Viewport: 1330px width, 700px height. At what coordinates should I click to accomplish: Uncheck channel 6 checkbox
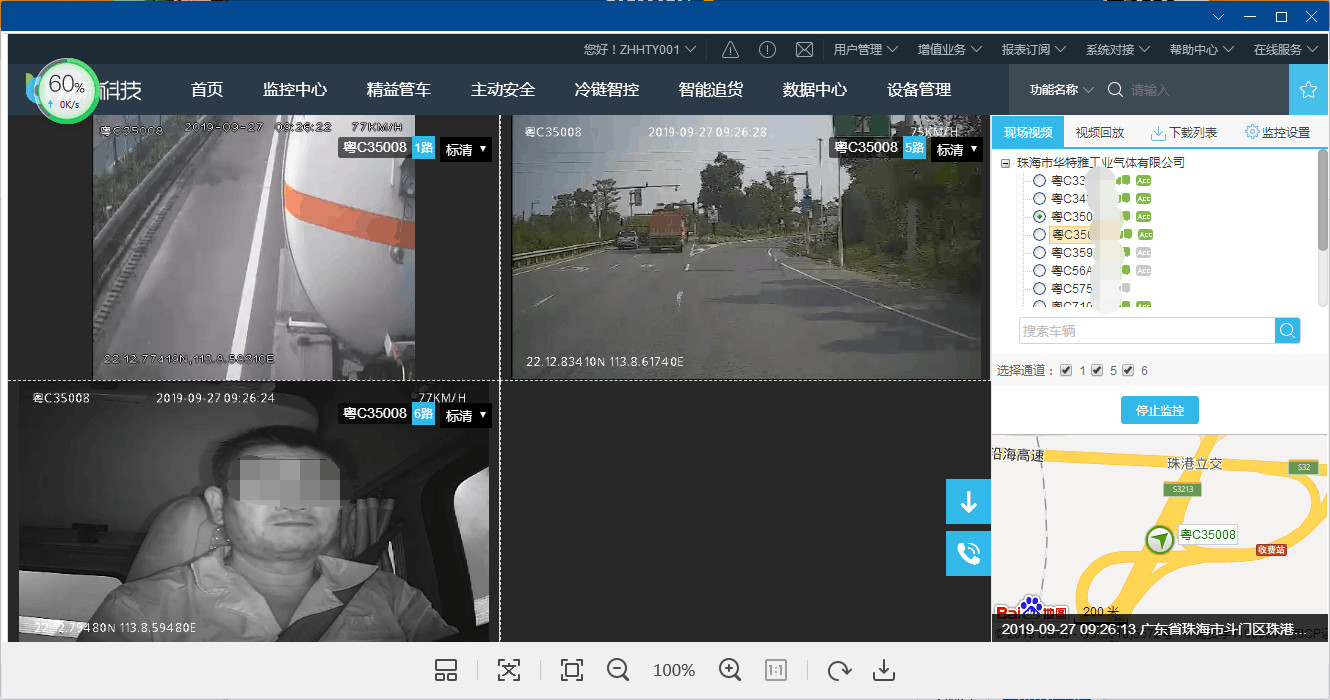[x=1128, y=371]
